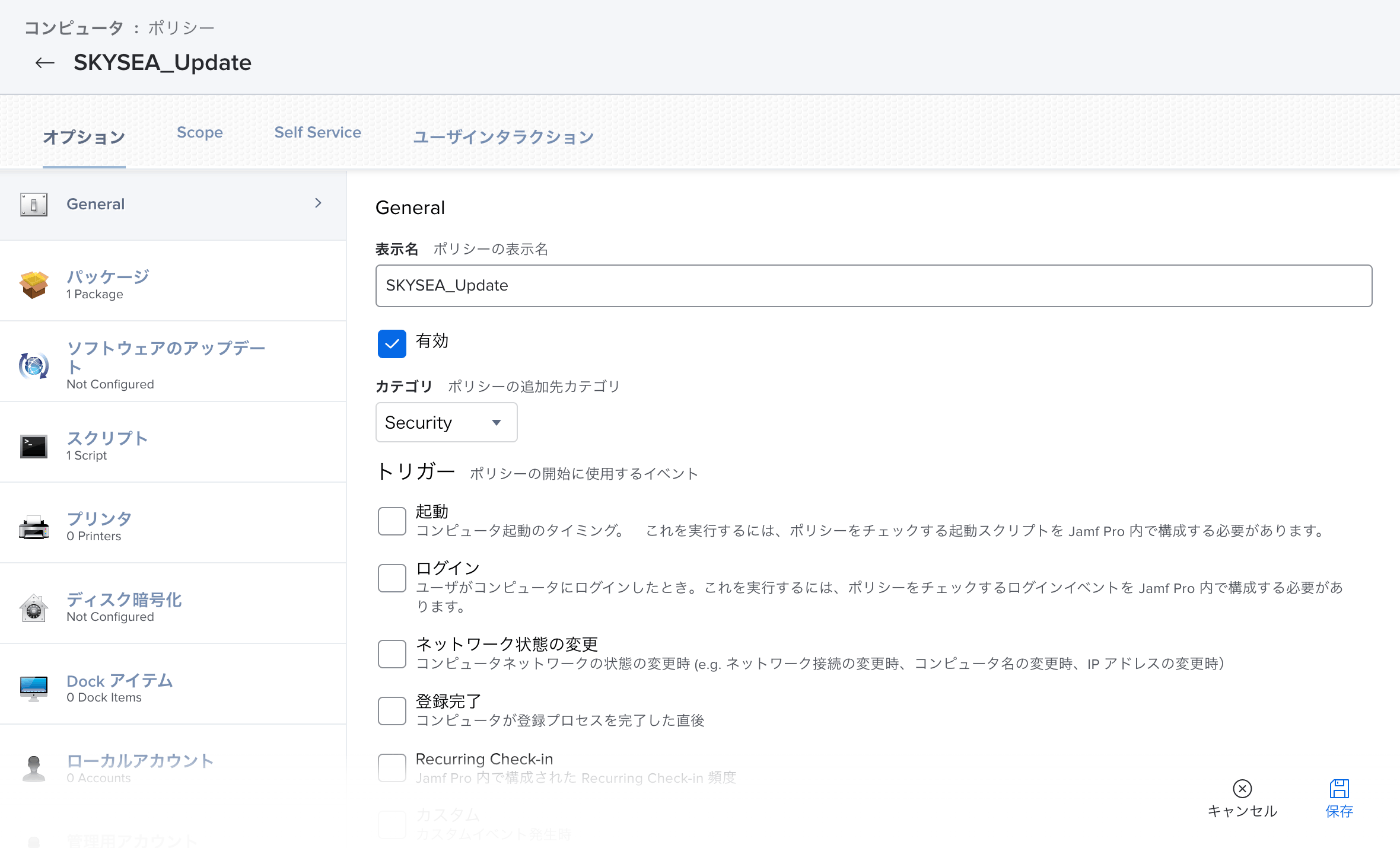Switch to the ユーザインタラクション tab

pos(503,137)
